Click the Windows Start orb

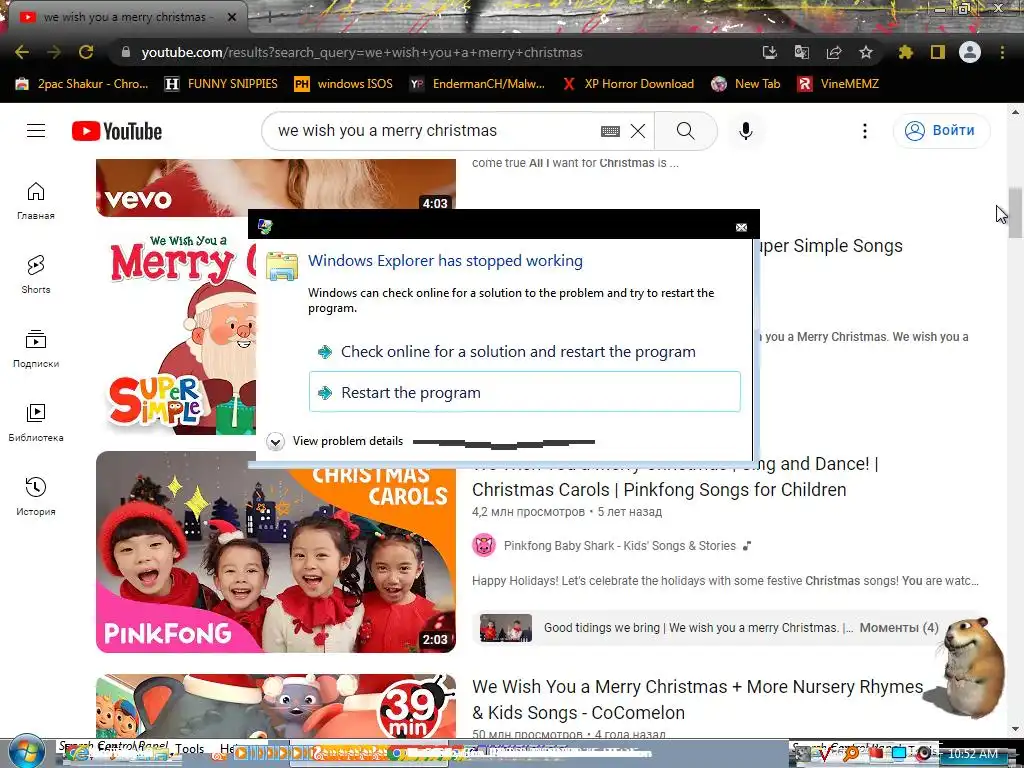25,752
